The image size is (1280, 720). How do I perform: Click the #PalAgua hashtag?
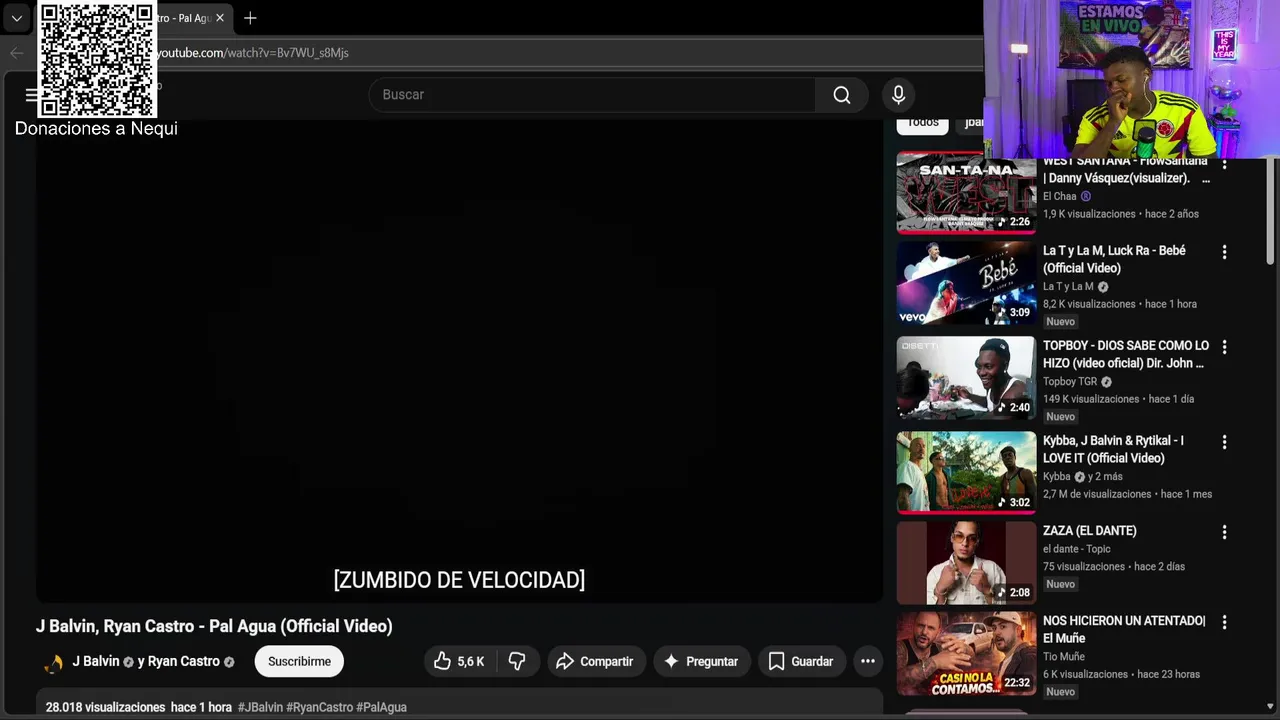point(381,707)
